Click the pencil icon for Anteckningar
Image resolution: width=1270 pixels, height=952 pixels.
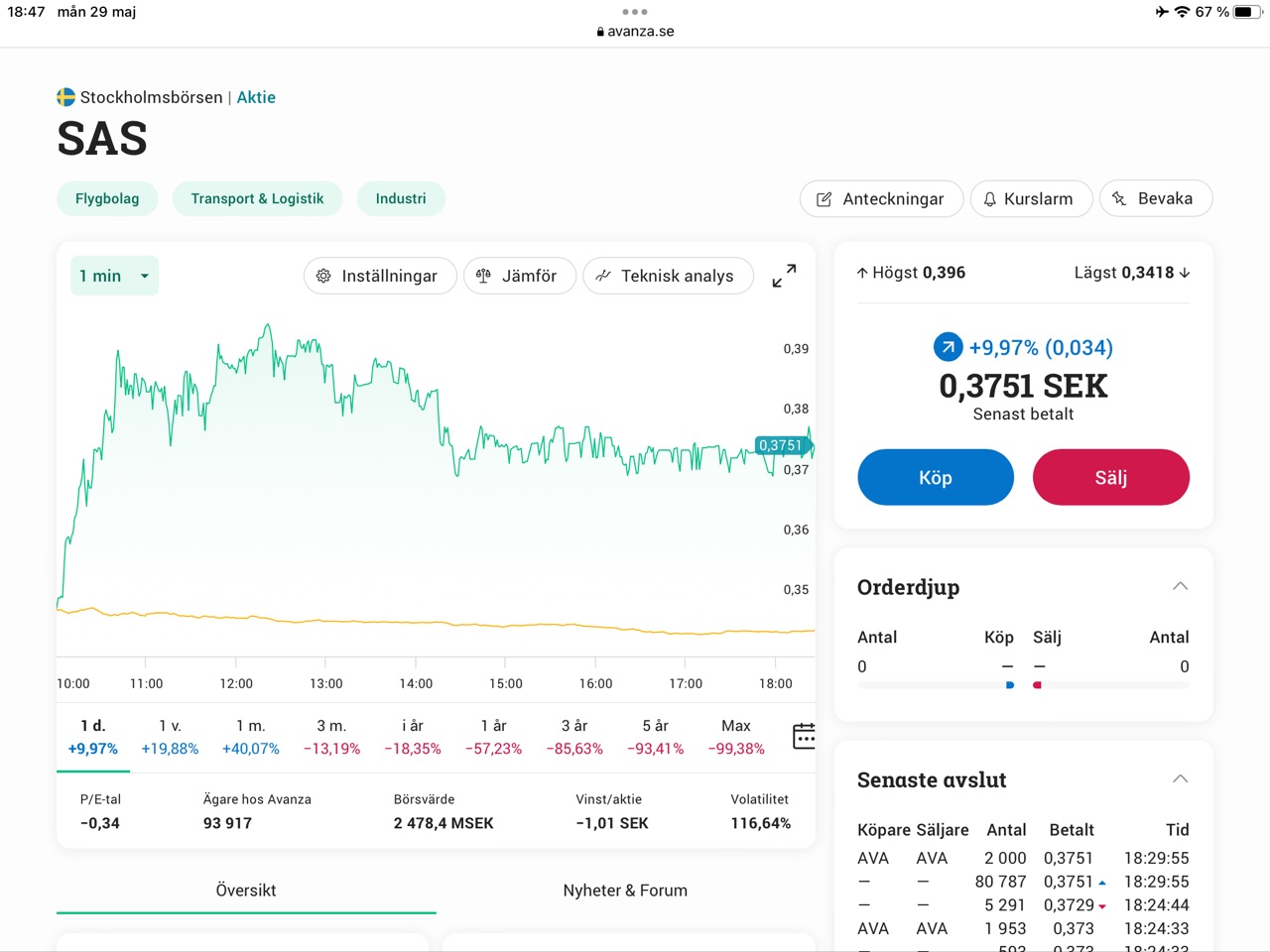824,199
